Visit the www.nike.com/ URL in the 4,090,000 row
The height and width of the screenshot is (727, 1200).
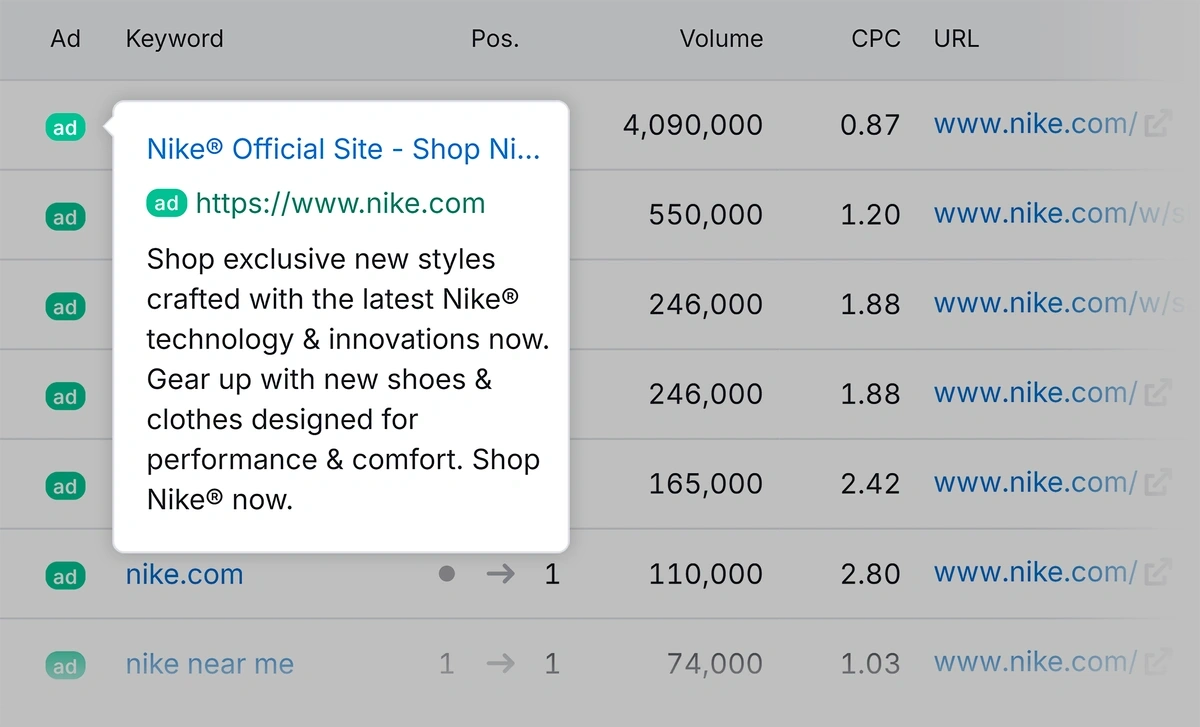click(1035, 125)
